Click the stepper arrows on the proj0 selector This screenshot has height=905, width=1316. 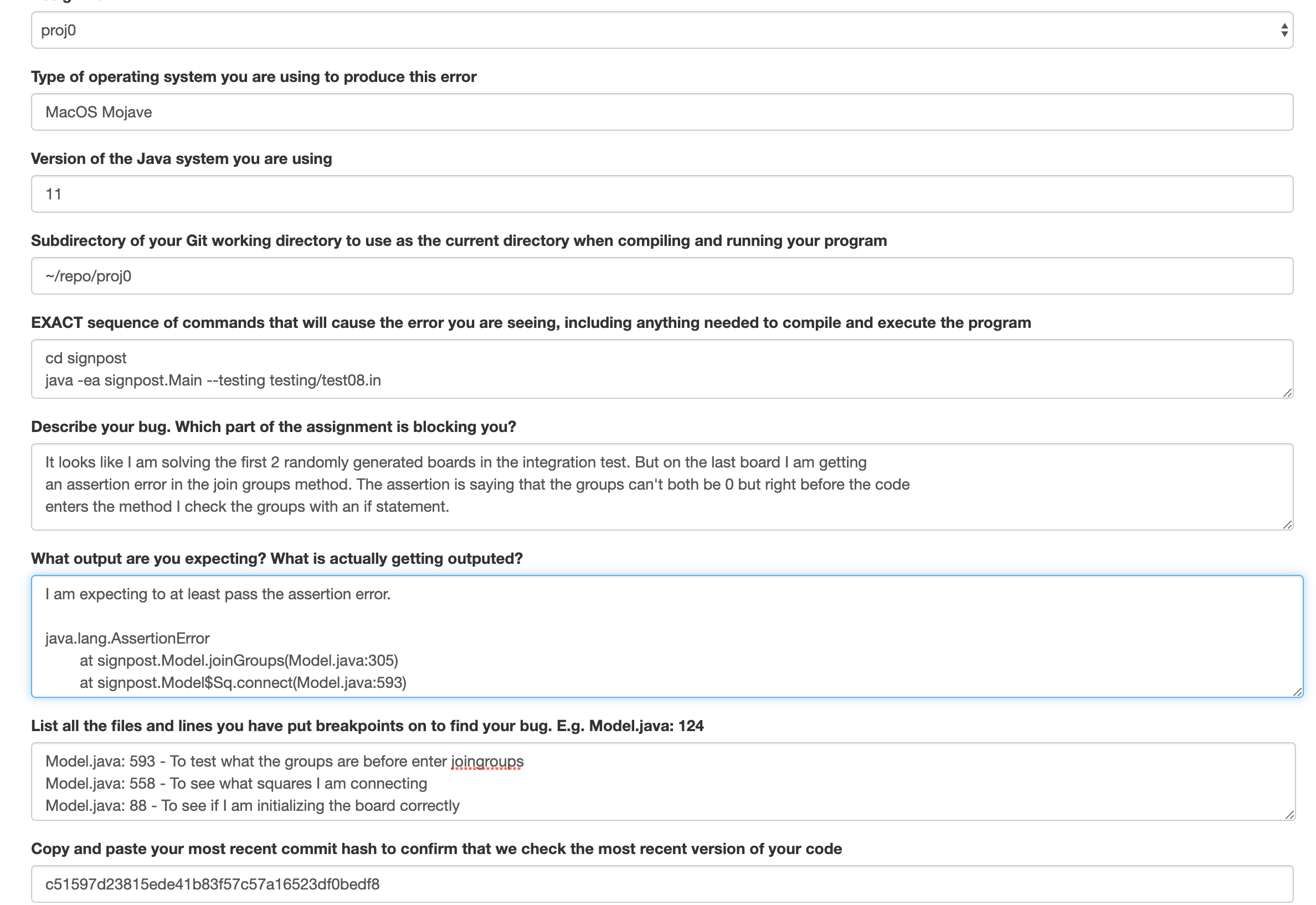(1286, 30)
